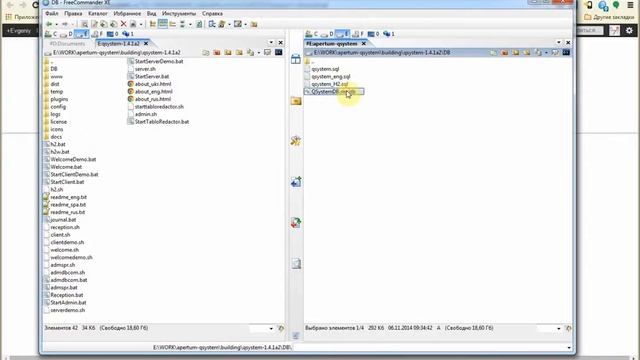Open the left panel tab list dropdown

pos(271,42)
